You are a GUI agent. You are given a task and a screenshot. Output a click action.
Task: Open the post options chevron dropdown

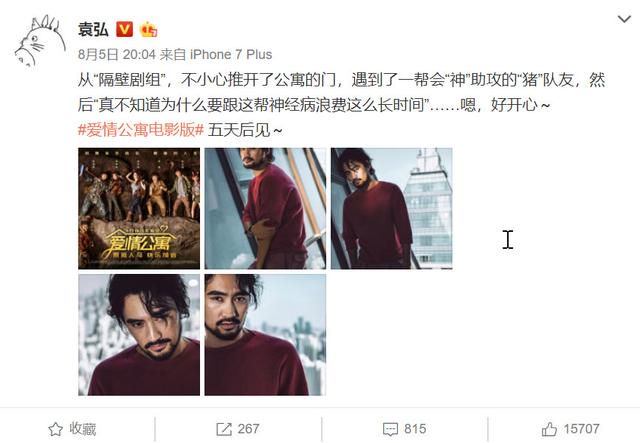coord(624,19)
